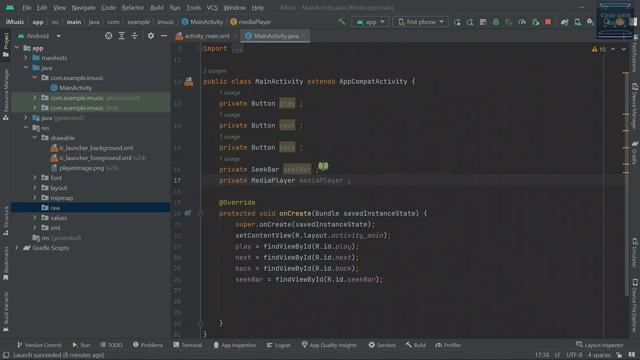
Task: Open the Profiler tool window
Action: click(448, 345)
